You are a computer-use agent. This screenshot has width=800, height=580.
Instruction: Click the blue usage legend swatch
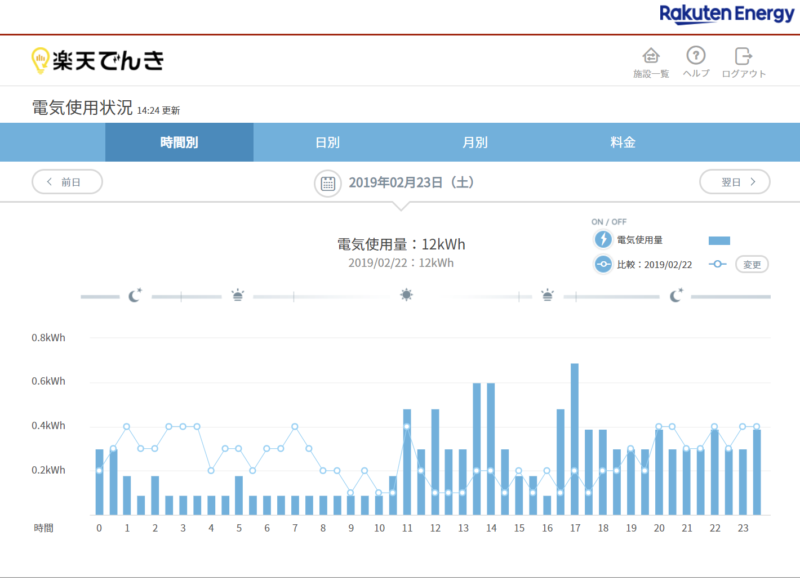[x=719, y=240]
